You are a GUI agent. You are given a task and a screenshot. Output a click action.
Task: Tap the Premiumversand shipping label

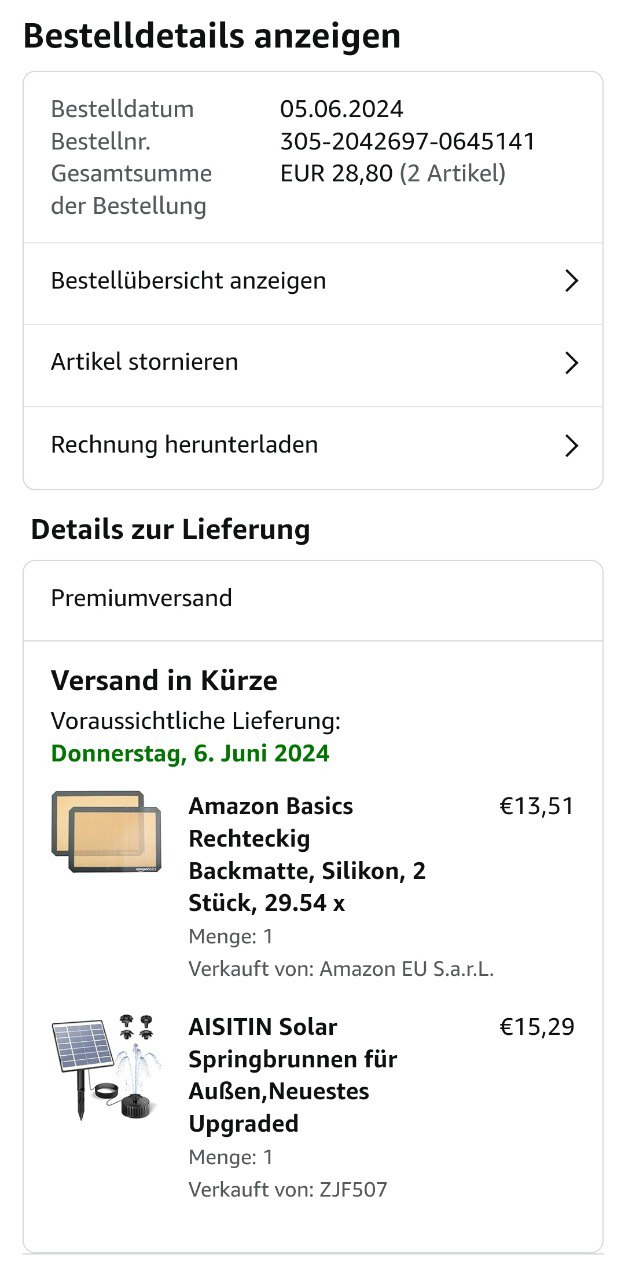pos(142,599)
